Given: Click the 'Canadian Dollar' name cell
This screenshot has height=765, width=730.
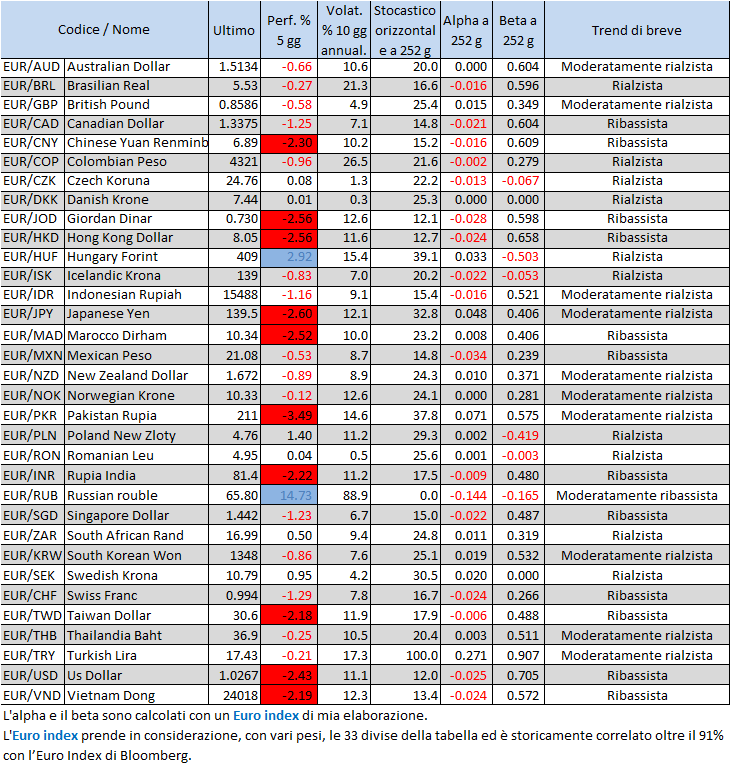Looking at the screenshot, I should click(x=137, y=124).
